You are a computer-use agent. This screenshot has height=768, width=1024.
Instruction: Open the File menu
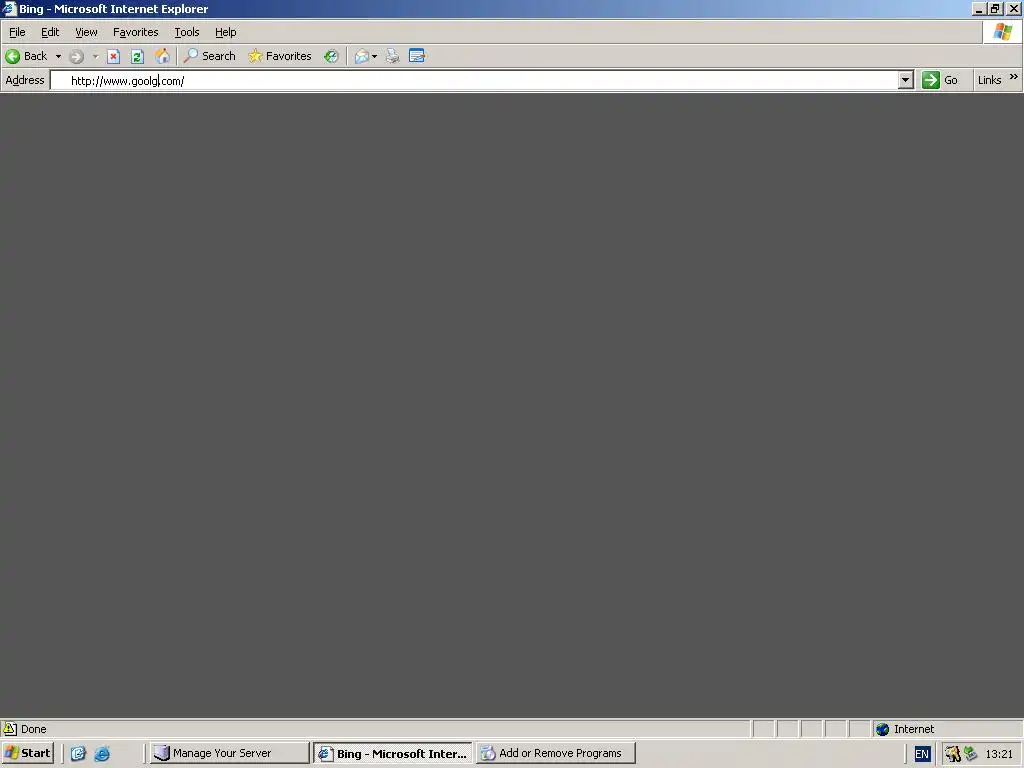(17, 32)
